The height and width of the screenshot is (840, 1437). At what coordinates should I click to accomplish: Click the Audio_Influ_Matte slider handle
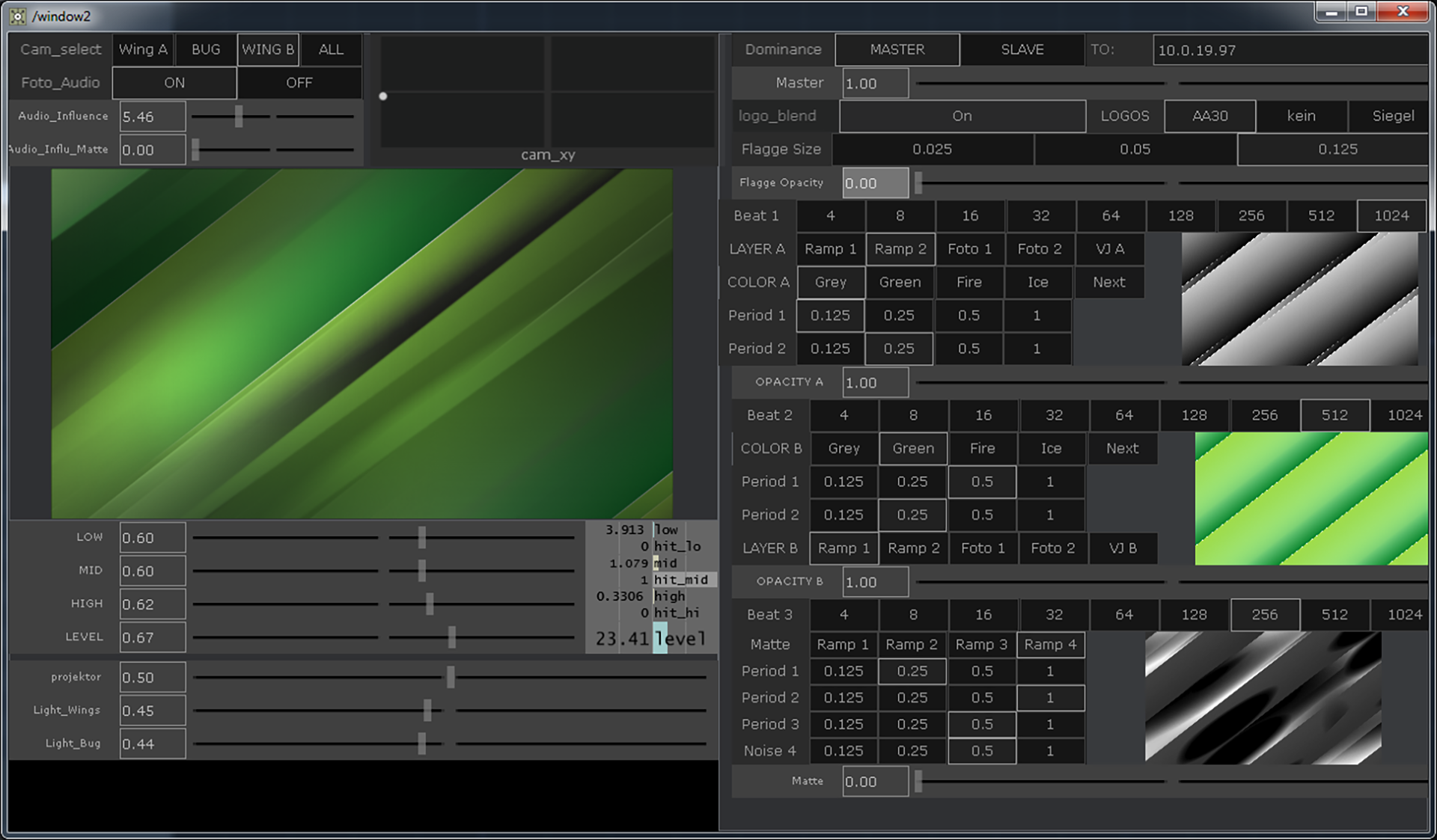pyautogui.click(x=196, y=150)
